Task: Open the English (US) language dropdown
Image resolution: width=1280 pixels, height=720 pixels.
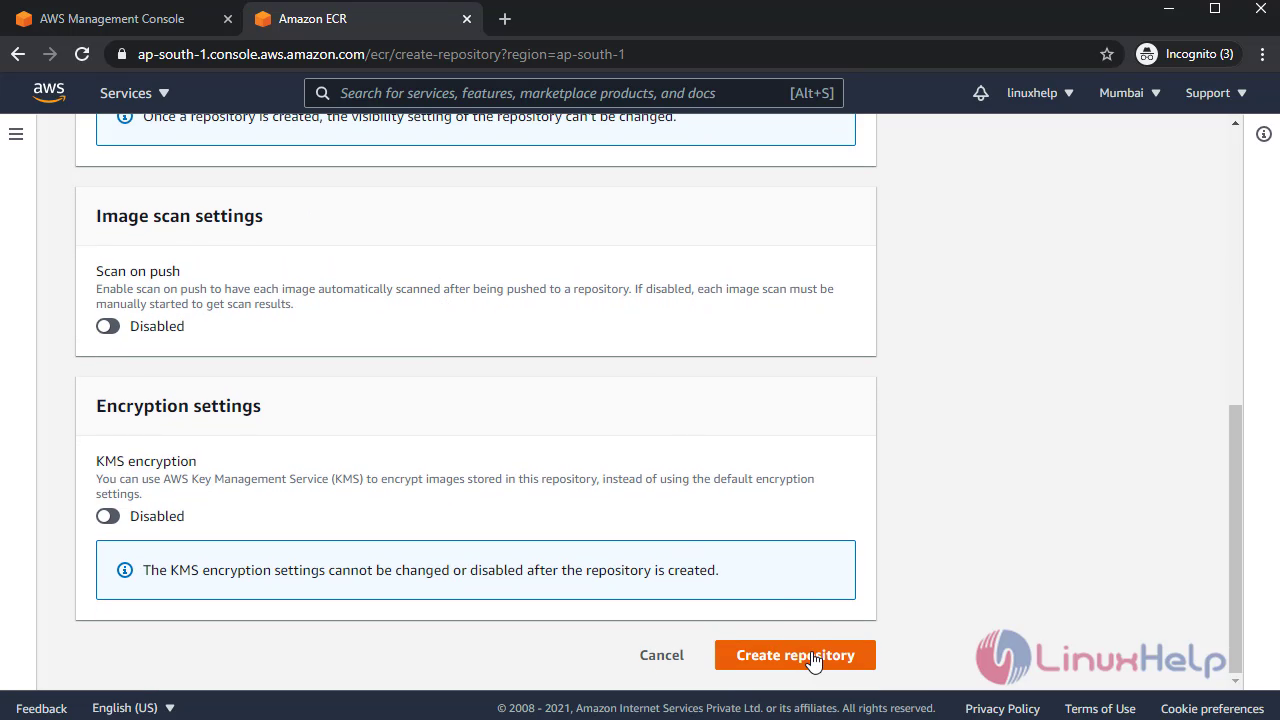Action: click(134, 708)
